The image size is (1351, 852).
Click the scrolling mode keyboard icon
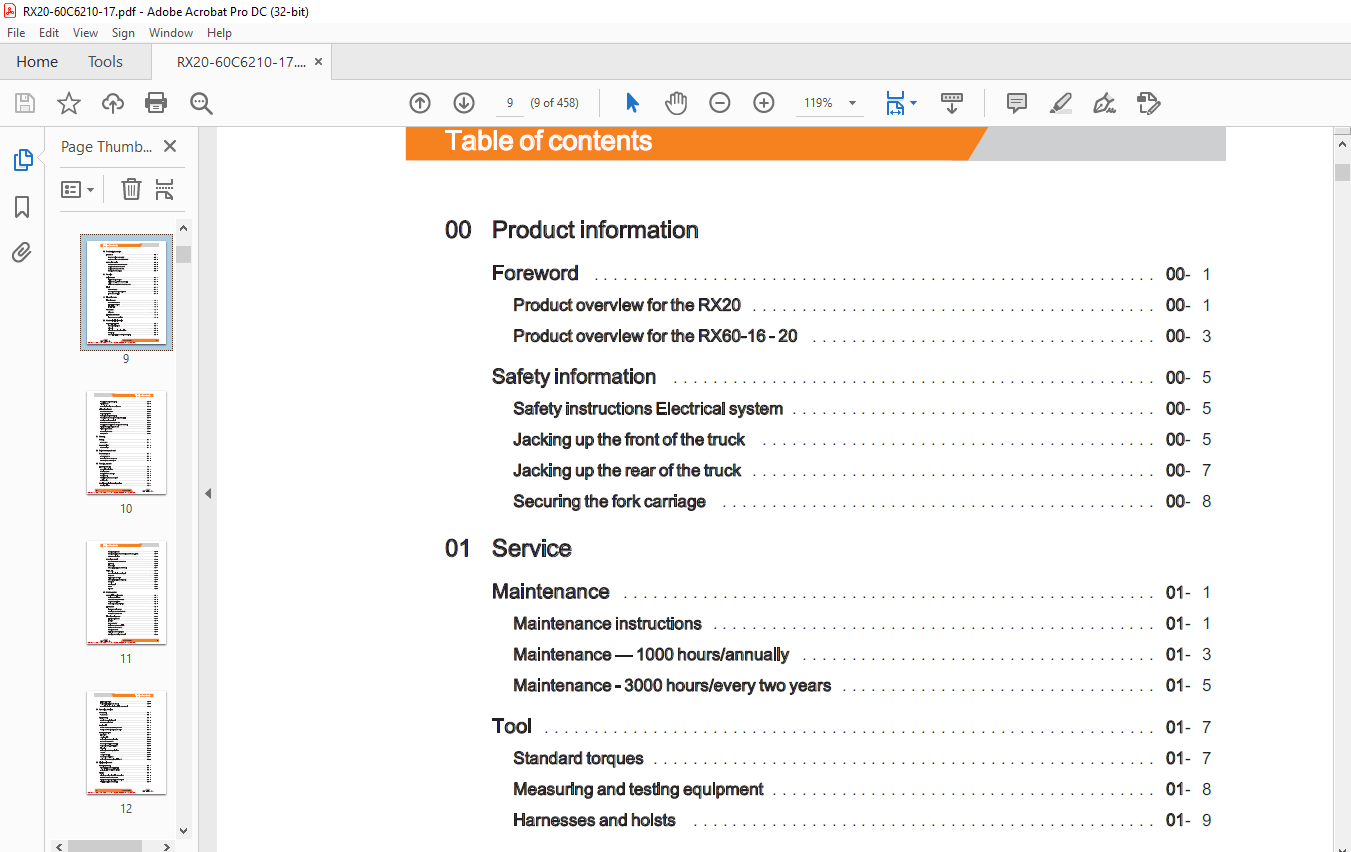pyautogui.click(x=952, y=103)
